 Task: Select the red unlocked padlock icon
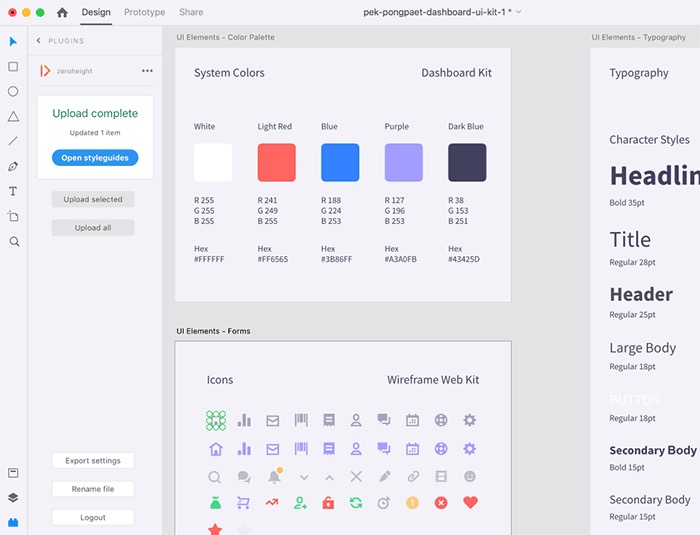[328, 503]
